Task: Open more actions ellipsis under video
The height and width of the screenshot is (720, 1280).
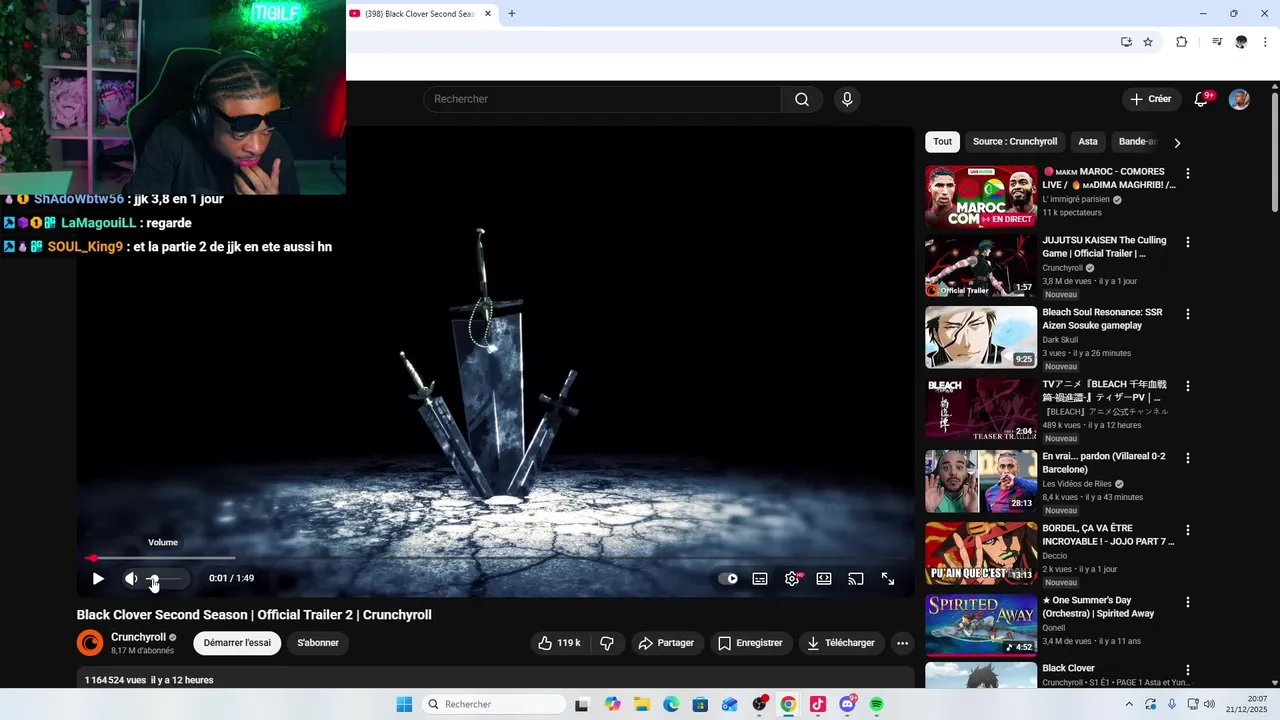Action: coord(902,643)
